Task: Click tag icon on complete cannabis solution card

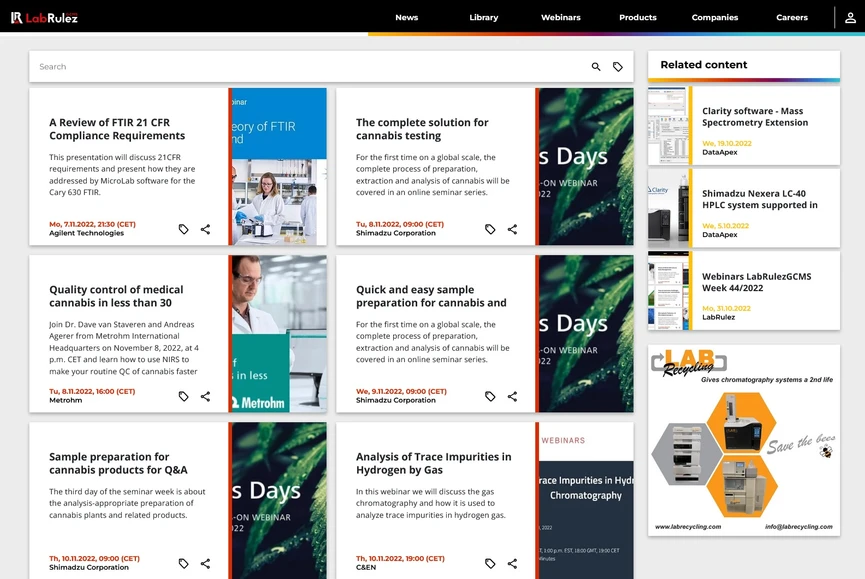Action: click(x=490, y=229)
